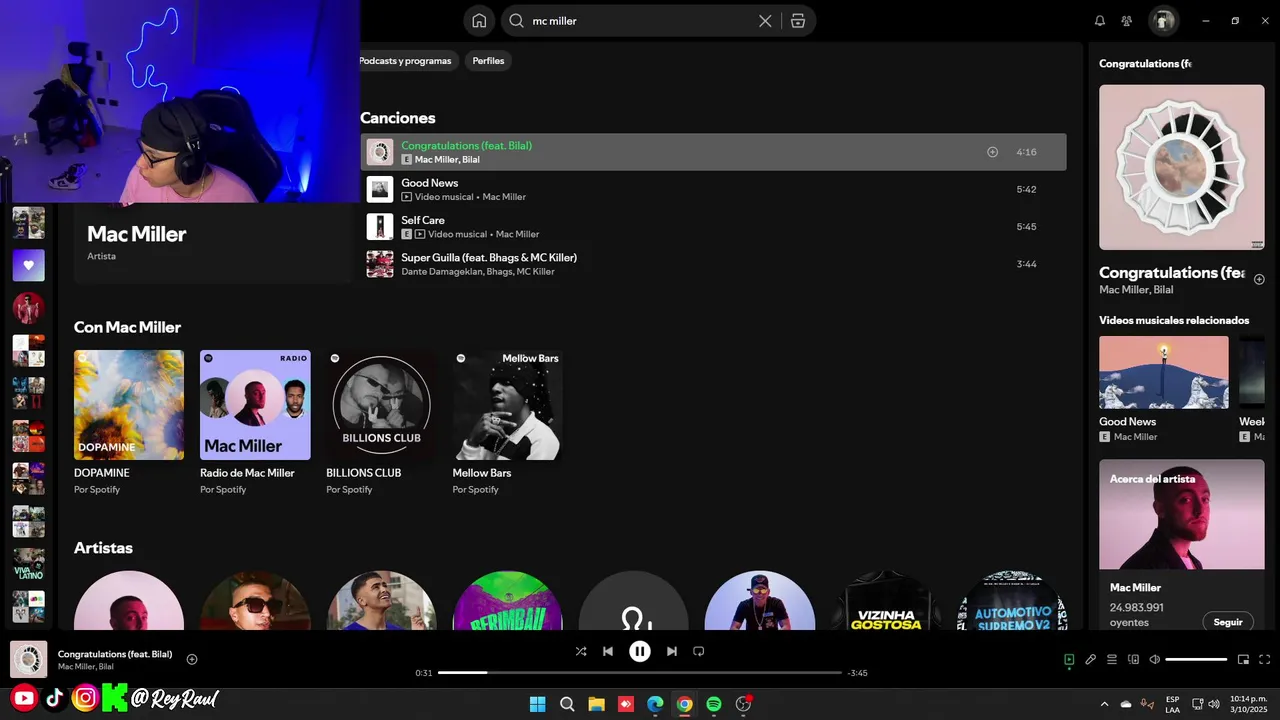Filter results by Perfiles
The width and height of the screenshot is (1280, 720).
488,61
